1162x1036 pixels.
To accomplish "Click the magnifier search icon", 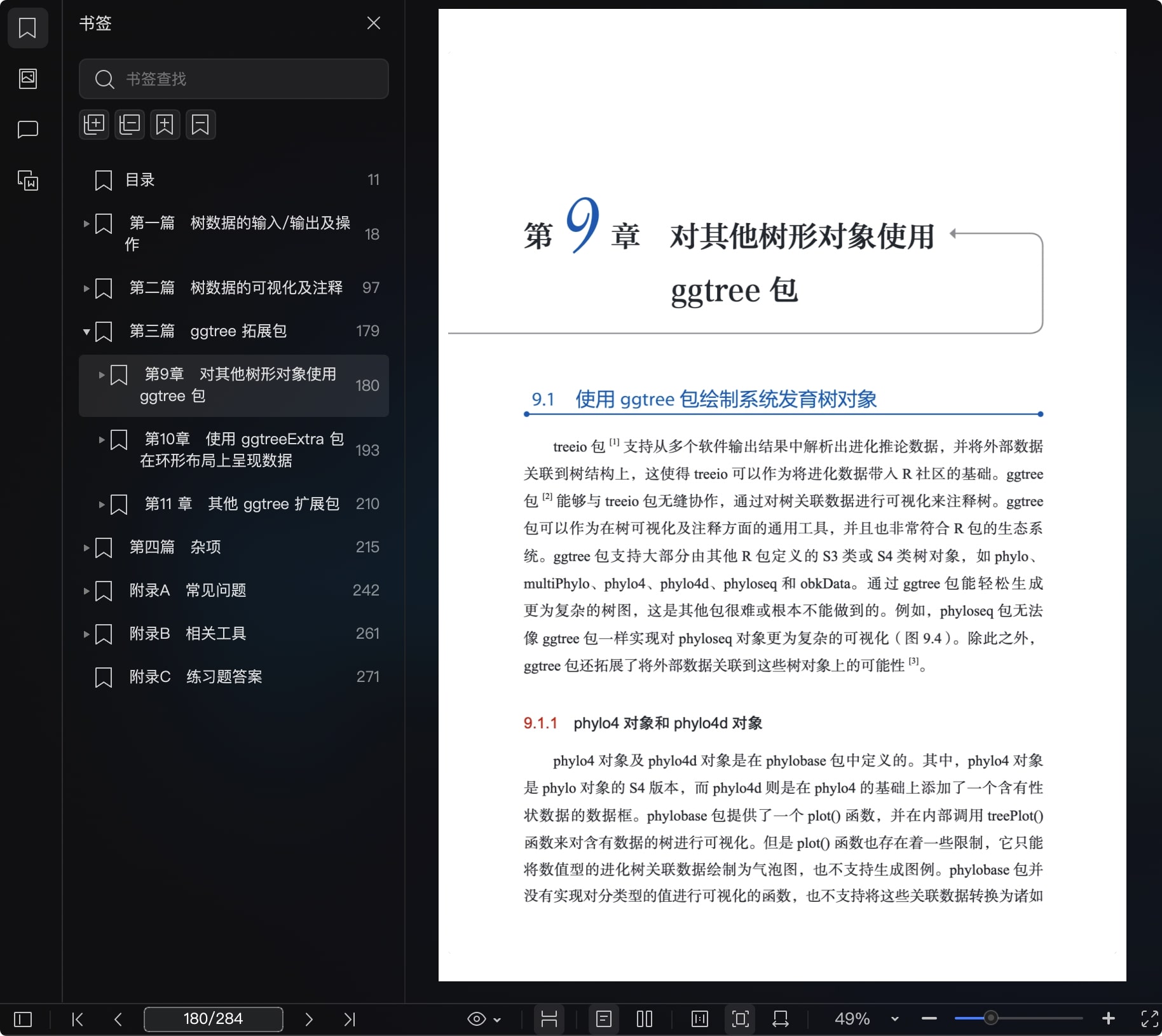I will [x=104, y=79].
